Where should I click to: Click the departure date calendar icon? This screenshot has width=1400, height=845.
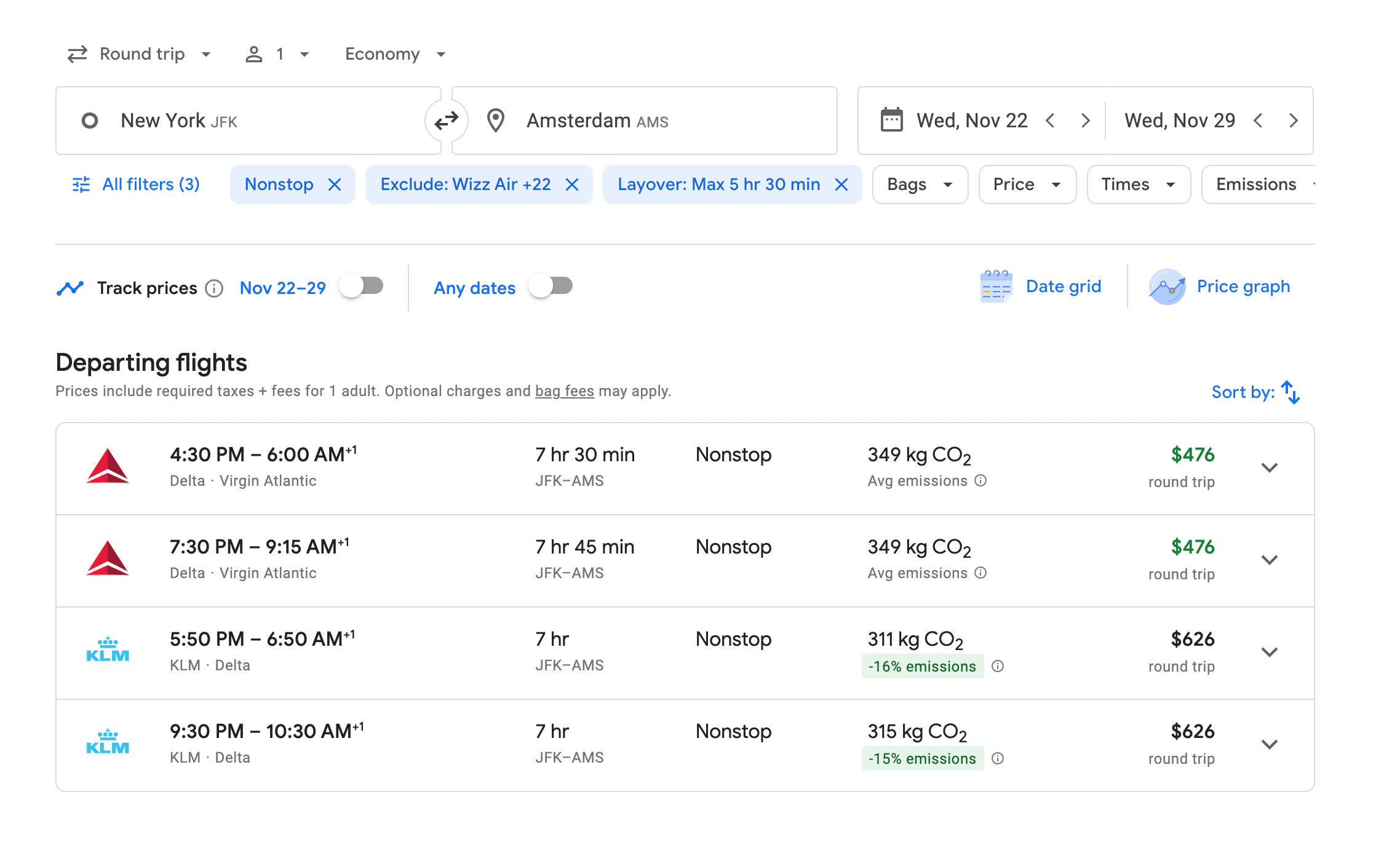pyautogui.click(x=891, y=121)
